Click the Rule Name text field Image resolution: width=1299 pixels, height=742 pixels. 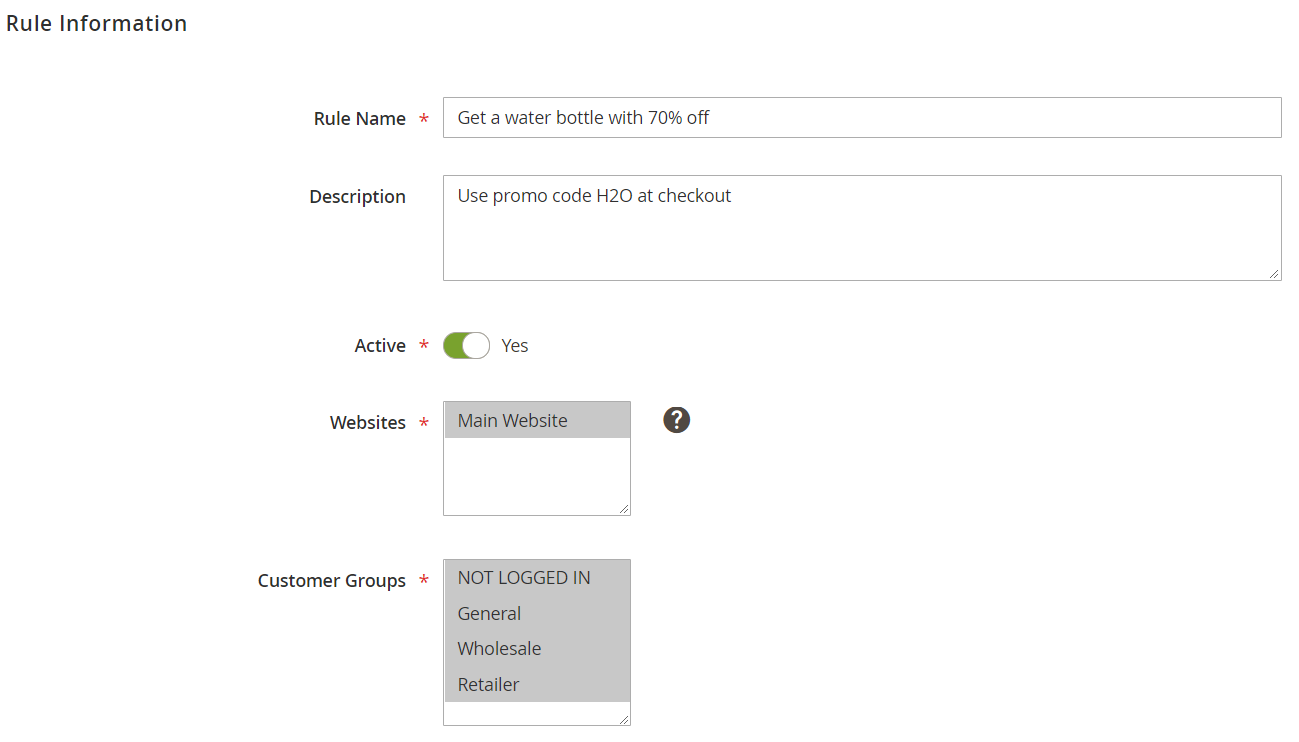tap(861, 118)
